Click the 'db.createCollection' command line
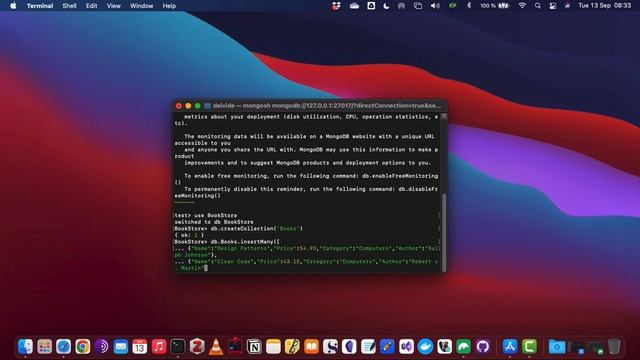The width and height of the screenshot is (640, 360). 239,229
